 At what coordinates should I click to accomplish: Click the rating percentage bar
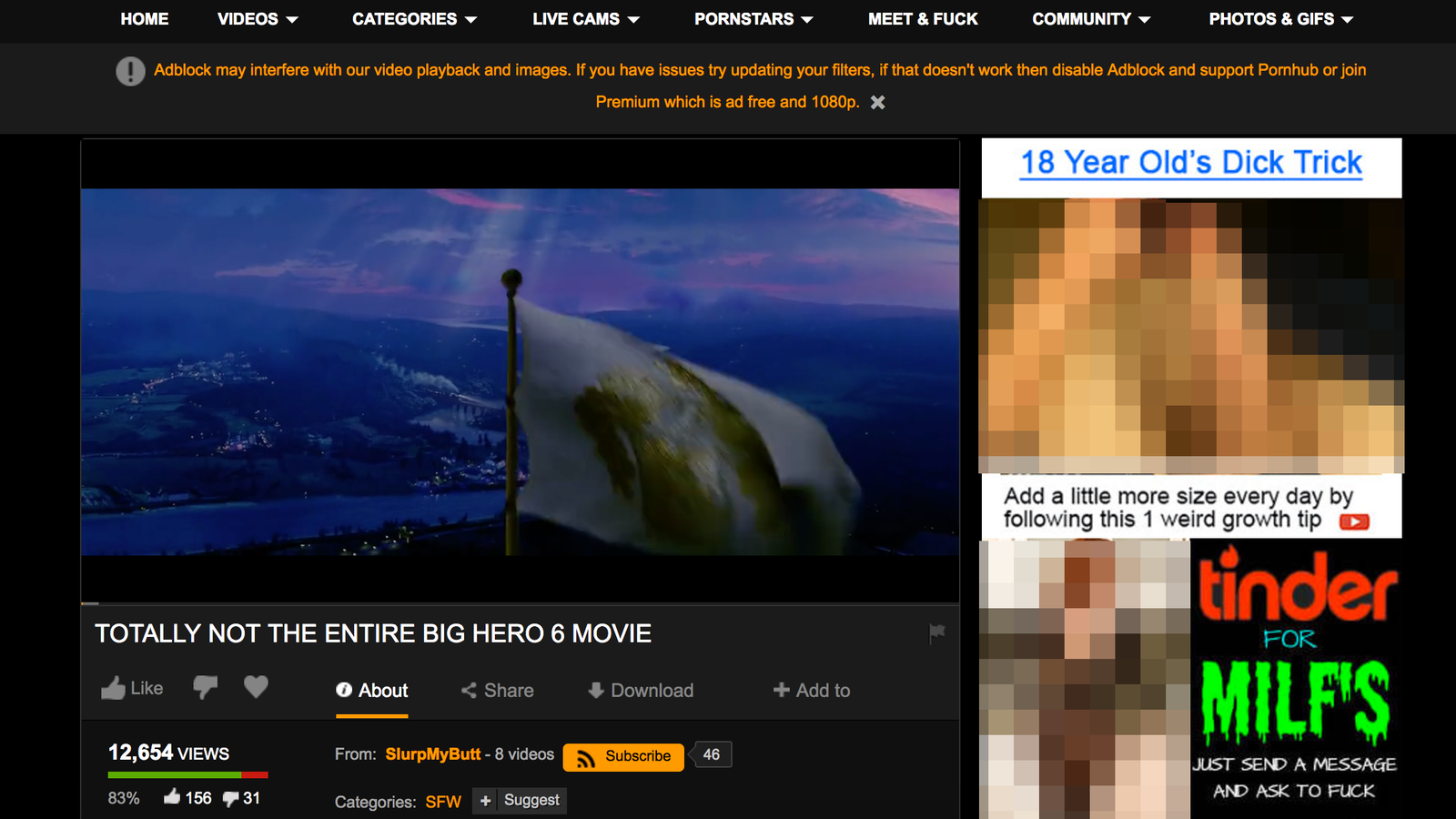pos(187,775)
